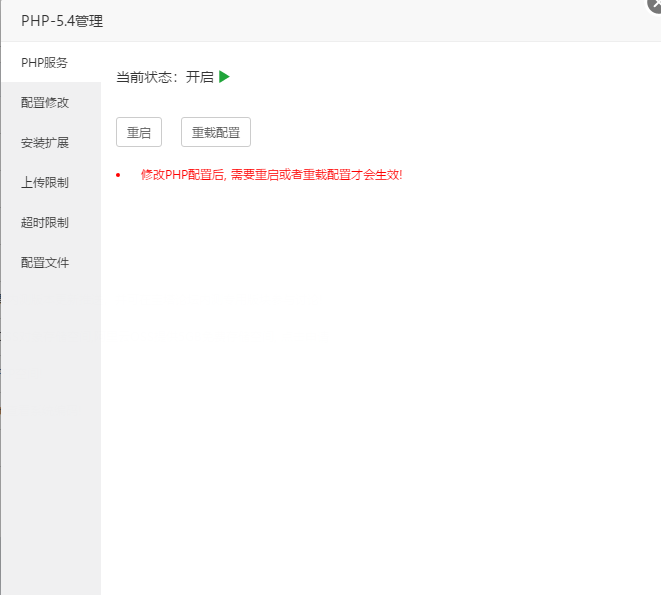Go to the 超时限制 tab
The width and height of the screenshot is (661, 595).
click(51, 223)
